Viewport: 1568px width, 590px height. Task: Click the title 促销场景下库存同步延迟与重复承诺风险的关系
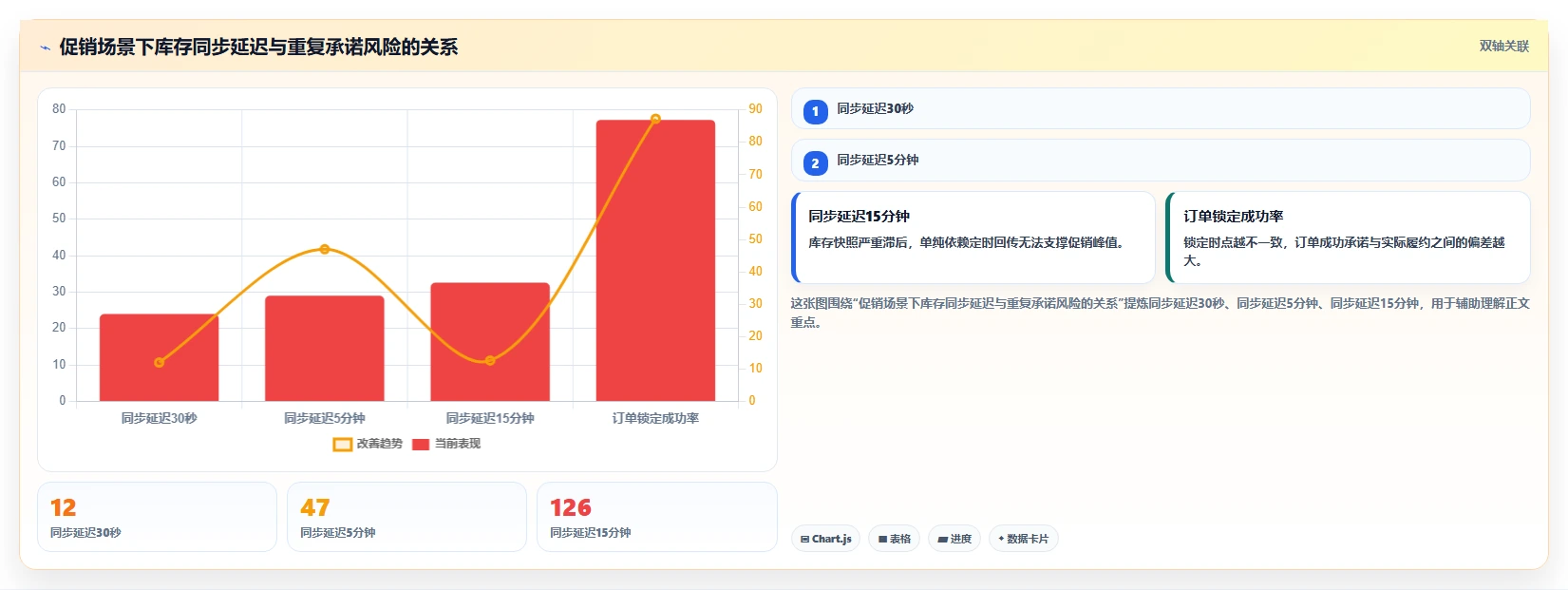pyautogui.click(x=258, y=47)
